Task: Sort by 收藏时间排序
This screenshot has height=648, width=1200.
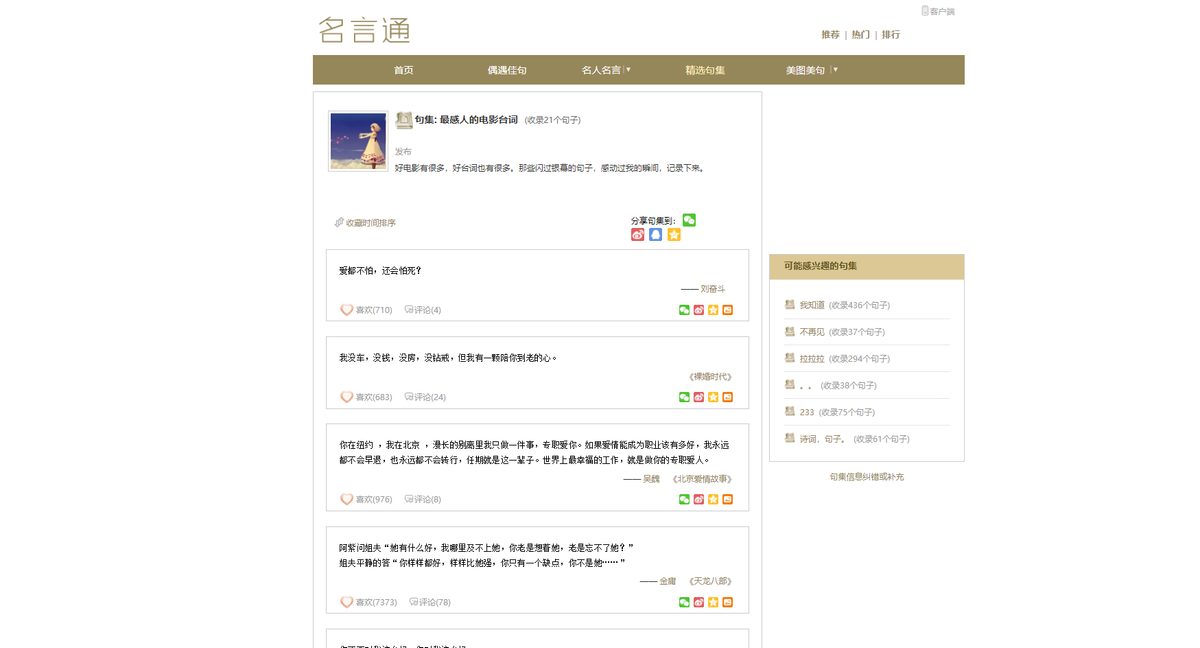Action: click(370, 223)
